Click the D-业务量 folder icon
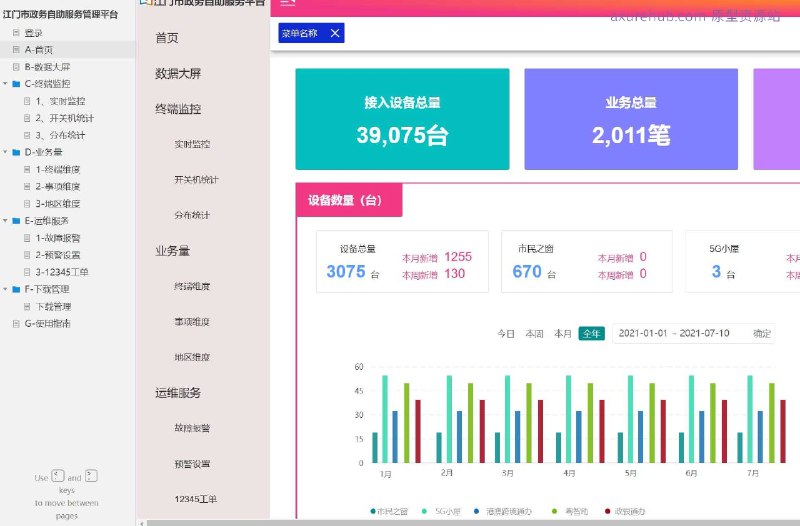 tap(16, 152)
